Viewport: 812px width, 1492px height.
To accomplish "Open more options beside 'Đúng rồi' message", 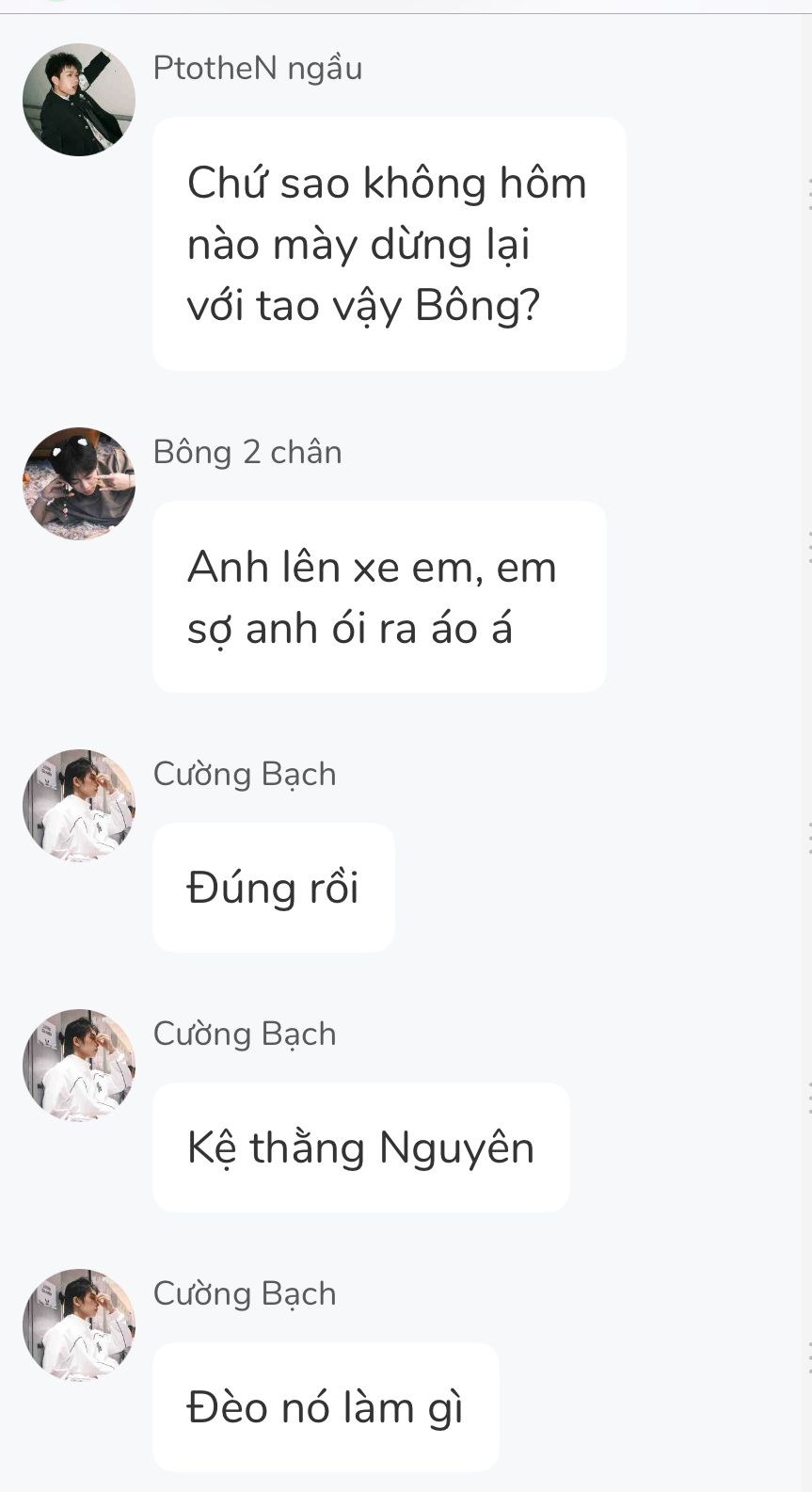I will click(807, 838).
